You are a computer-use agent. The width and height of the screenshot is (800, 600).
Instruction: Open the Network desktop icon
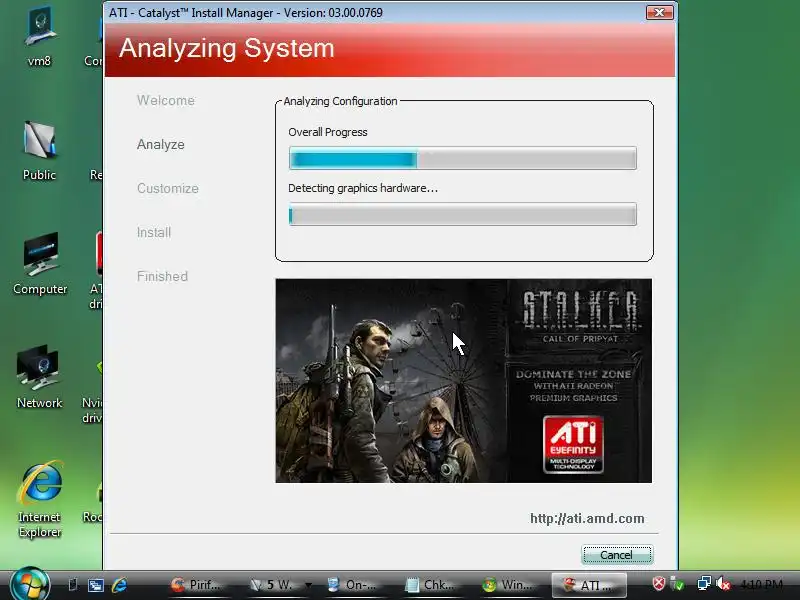pos(39,378)
